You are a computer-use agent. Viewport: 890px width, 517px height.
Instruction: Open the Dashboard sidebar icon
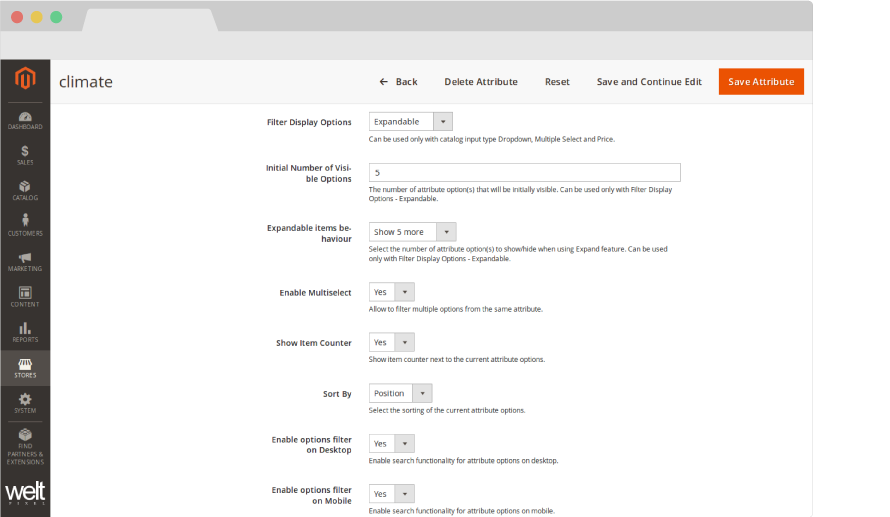25,120
